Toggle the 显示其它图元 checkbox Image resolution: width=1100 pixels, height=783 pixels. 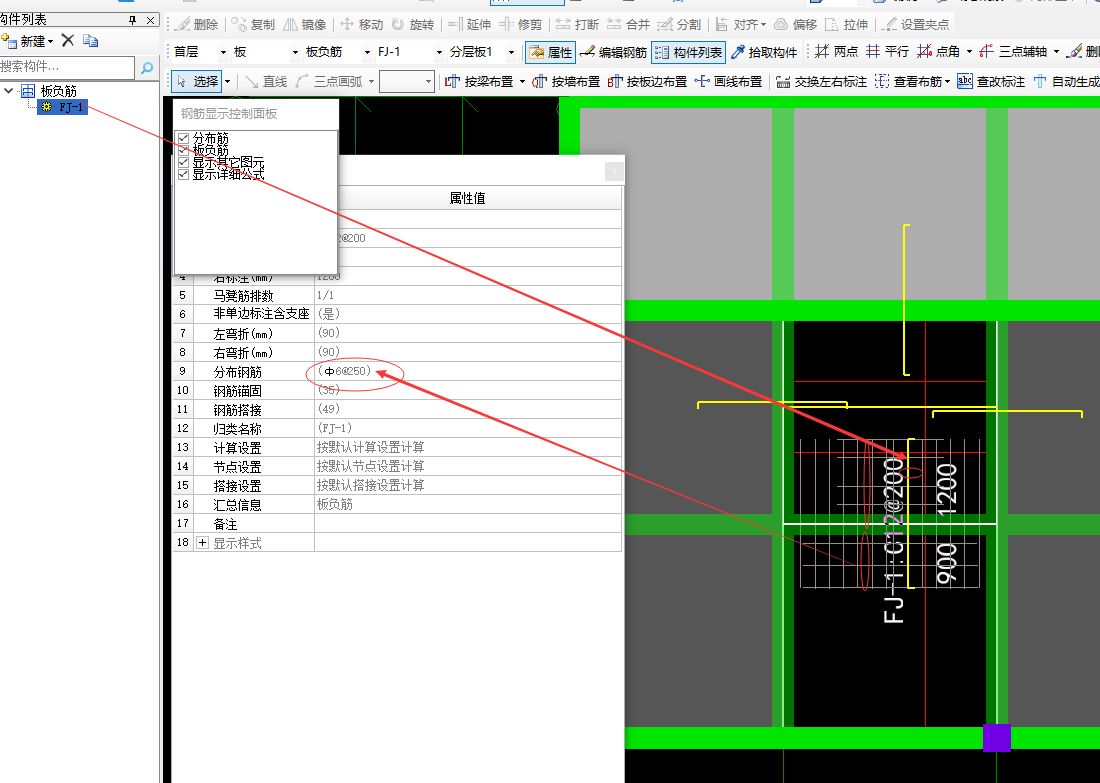click(183, 162)
